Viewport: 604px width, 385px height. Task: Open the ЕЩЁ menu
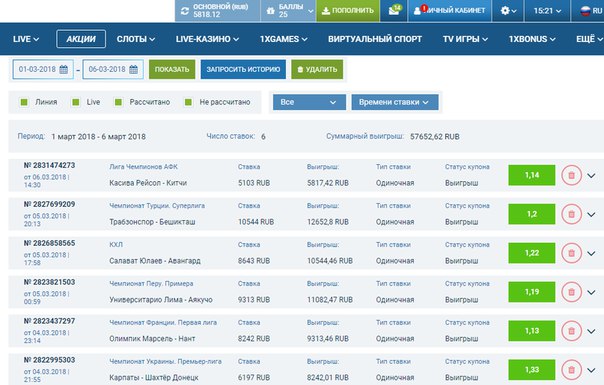pos(589,39)
